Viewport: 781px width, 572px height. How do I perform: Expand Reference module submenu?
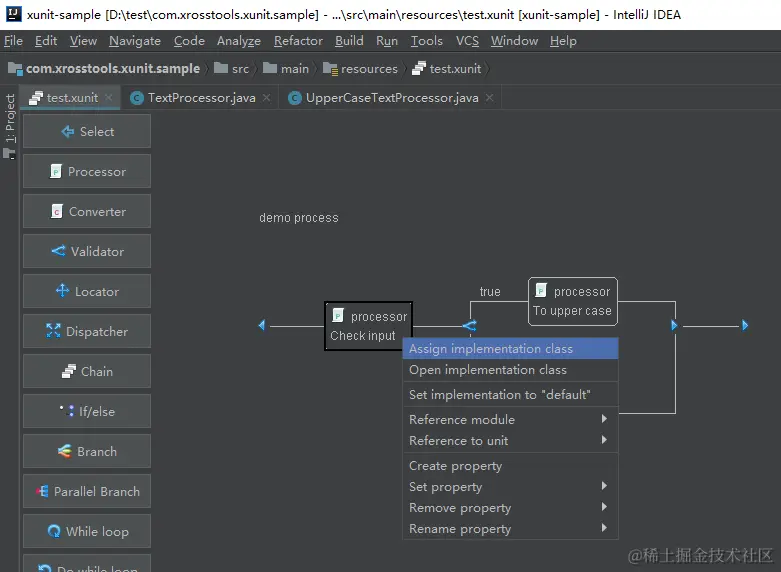pyautogui.click(x=511, y=420)
